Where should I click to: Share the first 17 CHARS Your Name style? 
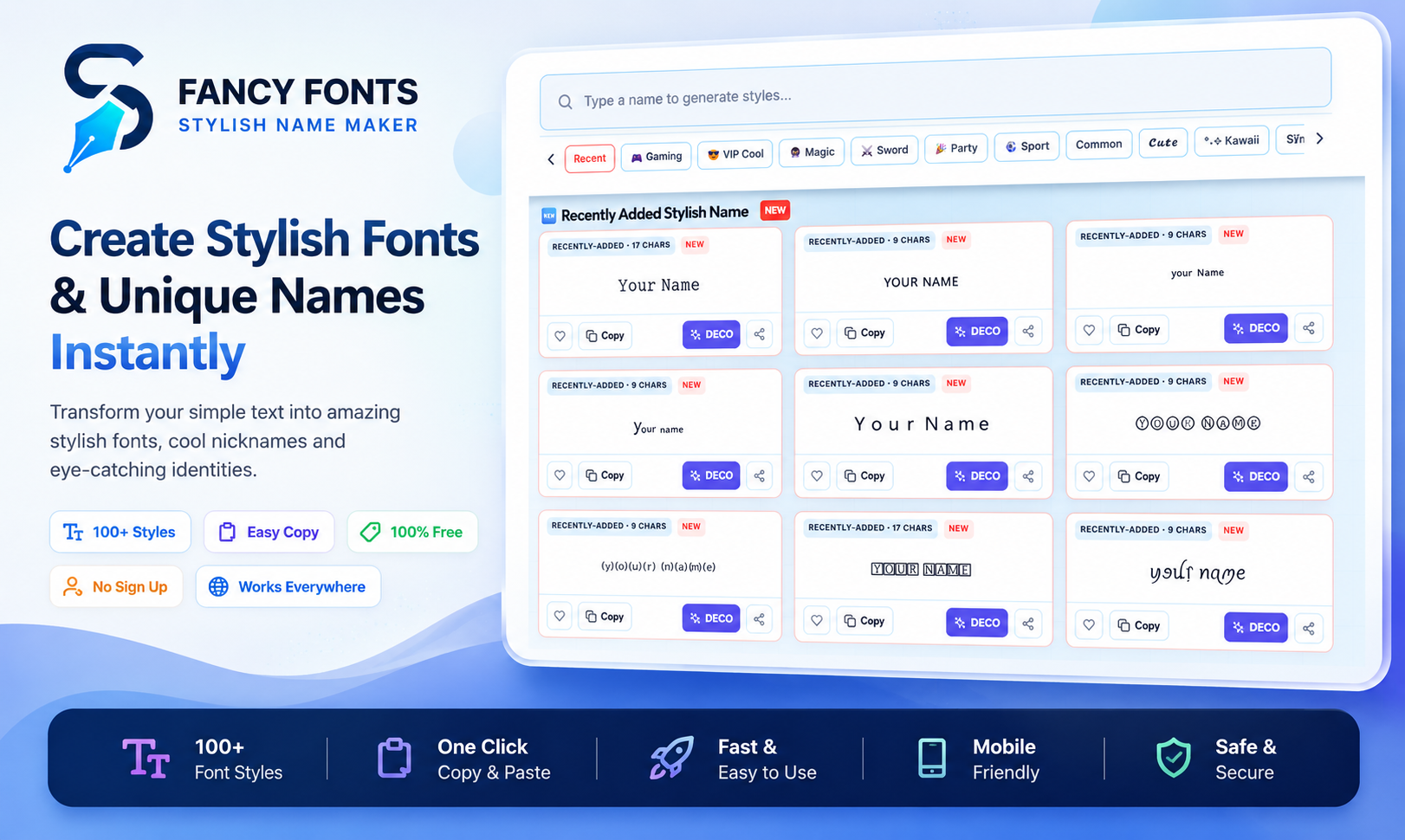click(759, 333)
